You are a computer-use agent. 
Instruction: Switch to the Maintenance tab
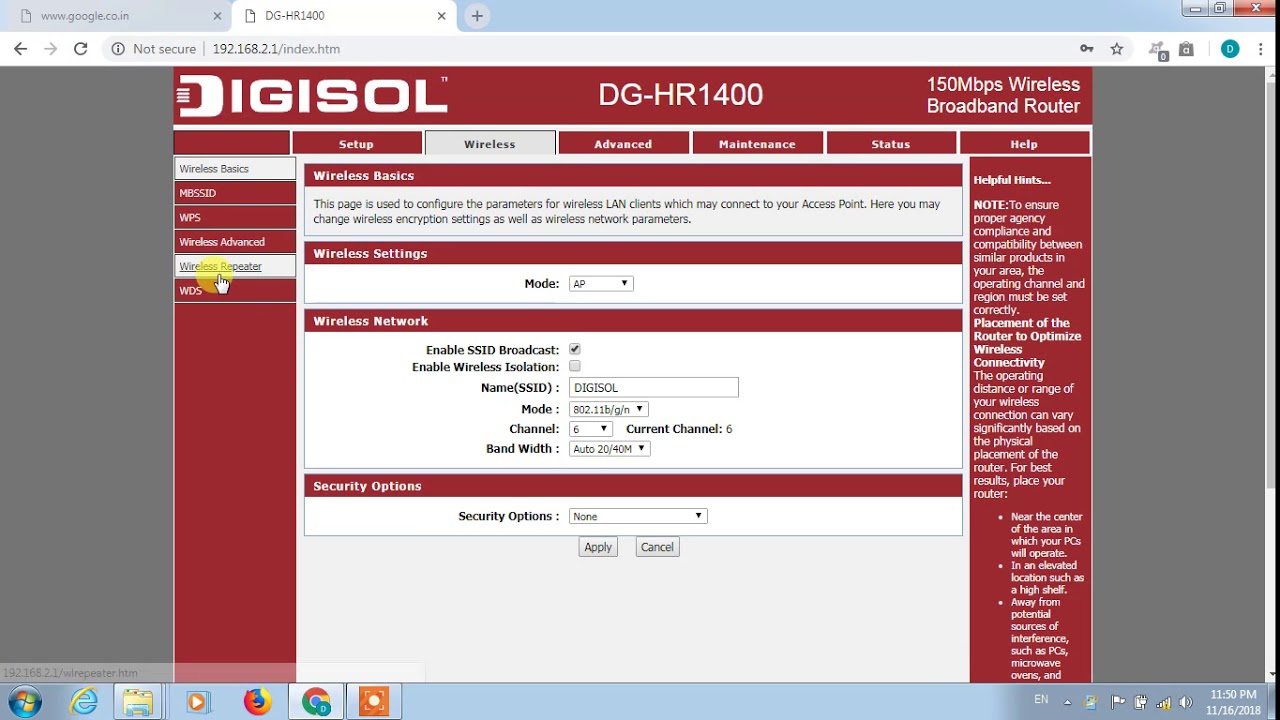tap(757, 144)
